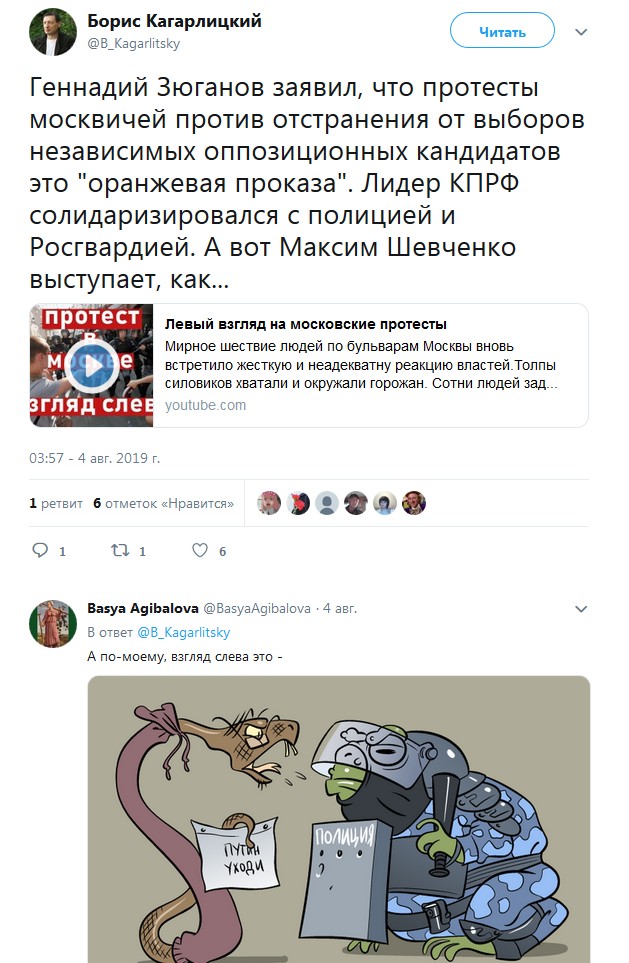
Task: Click the Борис Кагарлицкий display name
Action: pos(174,21)
